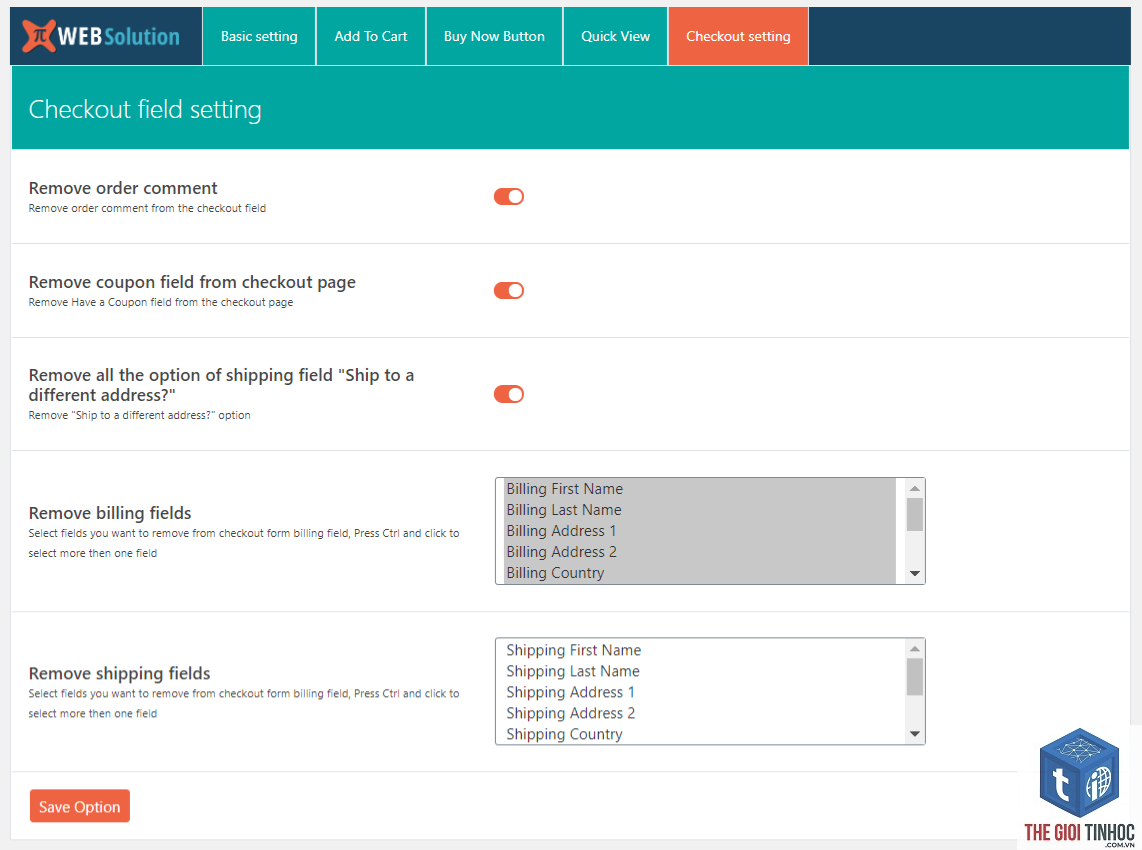Click the shipping list scroll-down arrow
The image size is (1142, 850).
(x=915, y=734)
